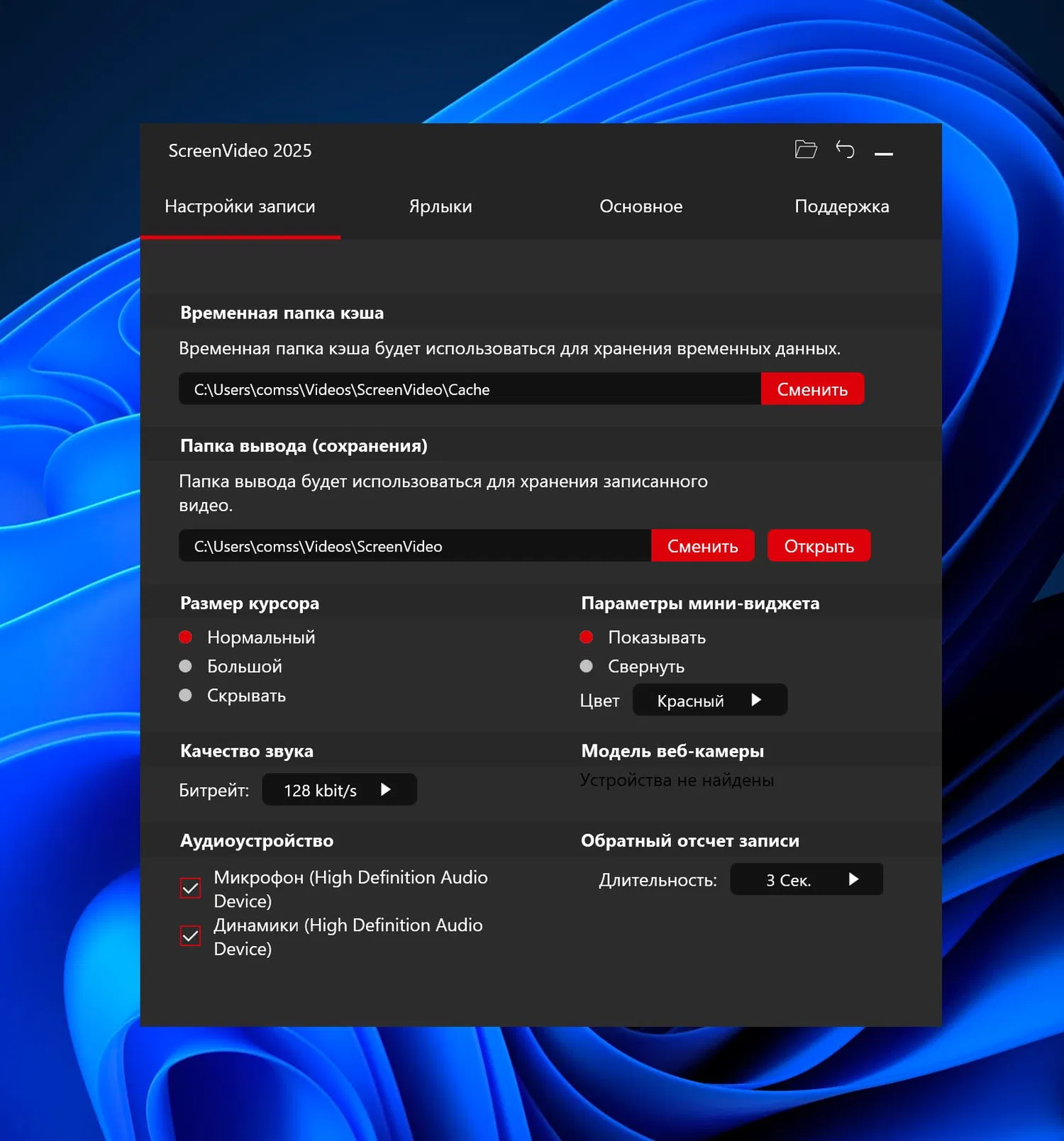
Task: Click the Битрейт: label
Action: click(x=214, y=790)
